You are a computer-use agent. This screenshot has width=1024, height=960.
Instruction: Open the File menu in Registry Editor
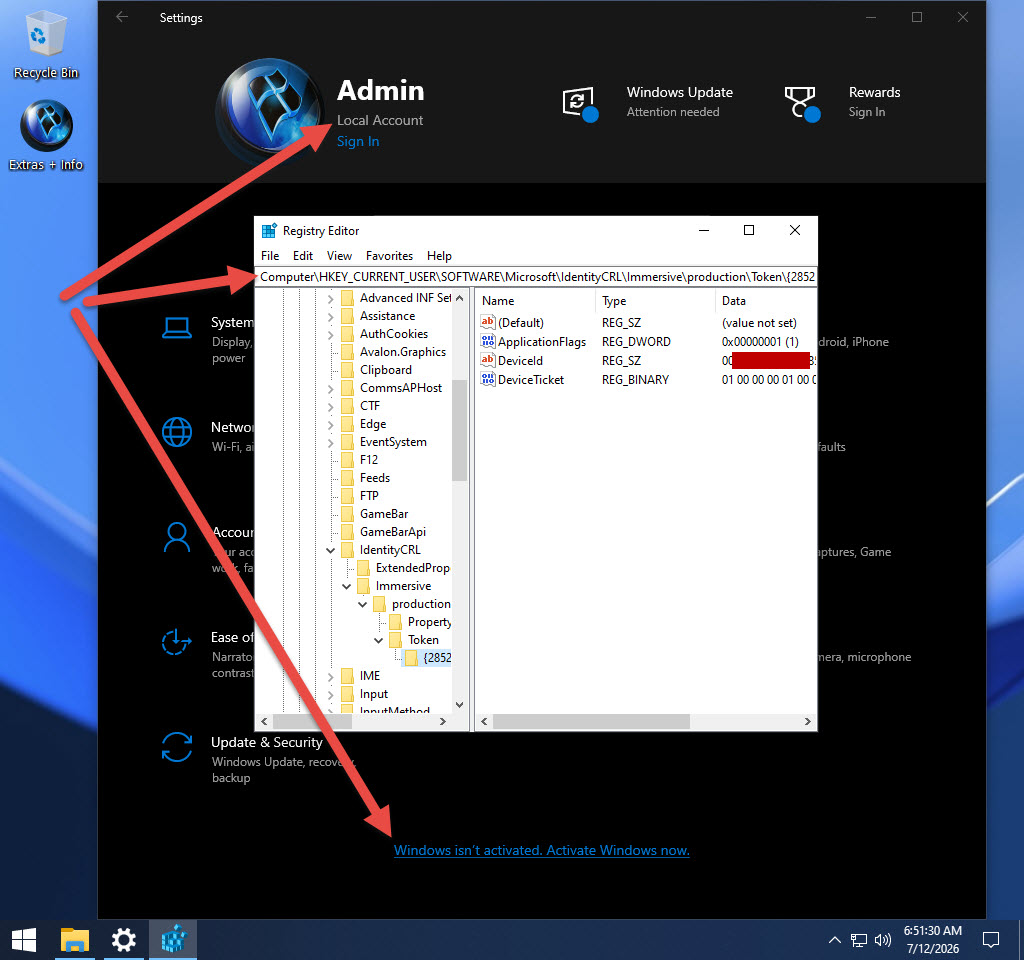coord(270,256)
